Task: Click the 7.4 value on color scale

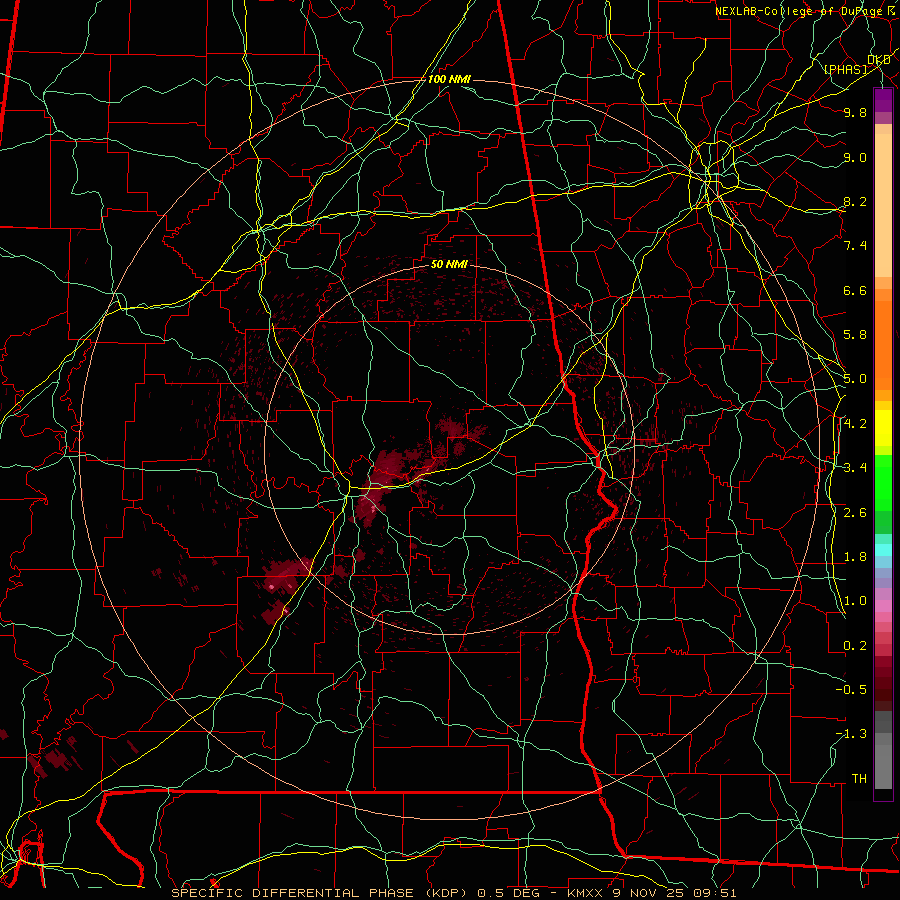Action: click(x=855, y=246)
